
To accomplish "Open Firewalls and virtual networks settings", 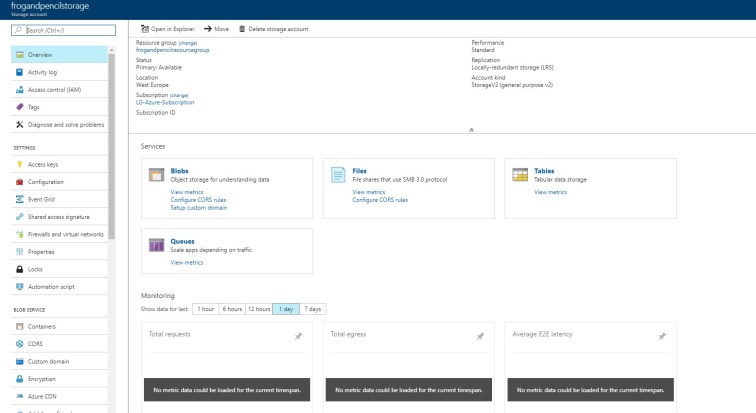I will 65,234.
